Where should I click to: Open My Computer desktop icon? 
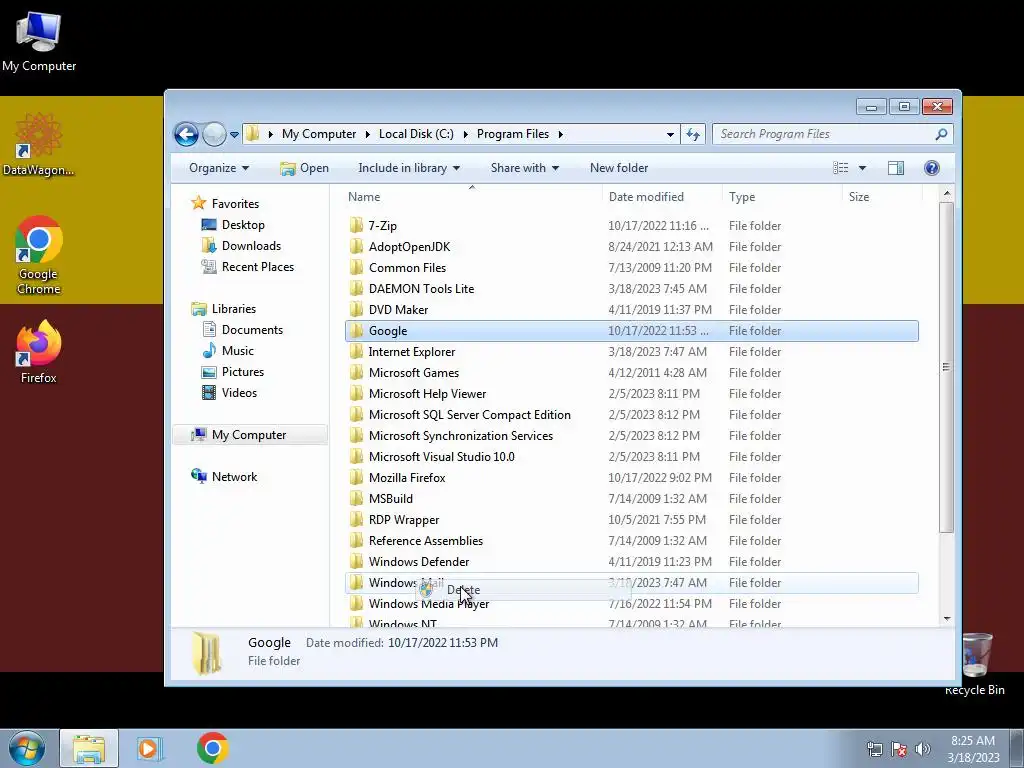tap(39, 40)
